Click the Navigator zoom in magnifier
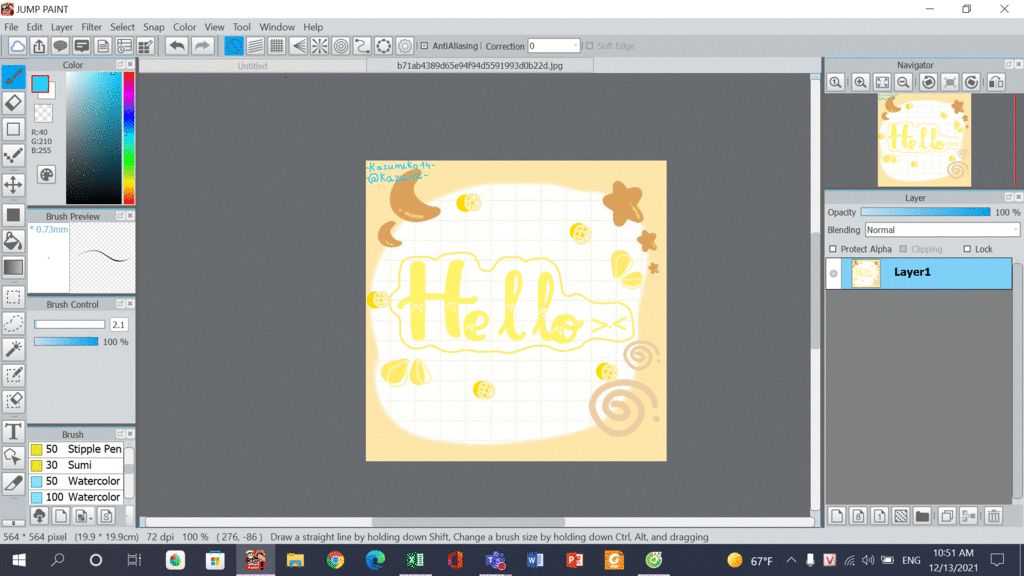 (x=860, y=82)
